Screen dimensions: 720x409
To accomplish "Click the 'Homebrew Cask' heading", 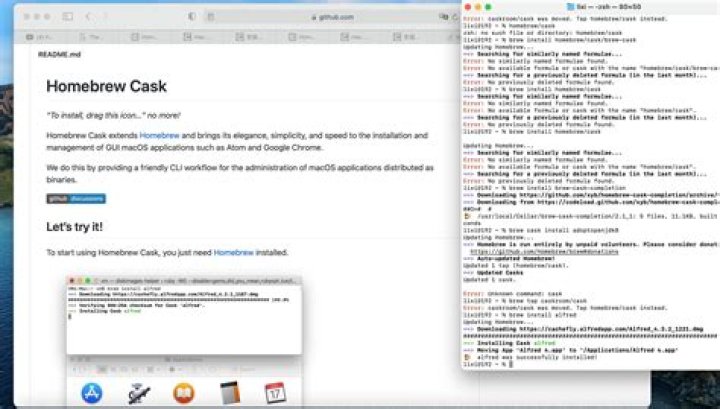I will [x=107, y=86].
